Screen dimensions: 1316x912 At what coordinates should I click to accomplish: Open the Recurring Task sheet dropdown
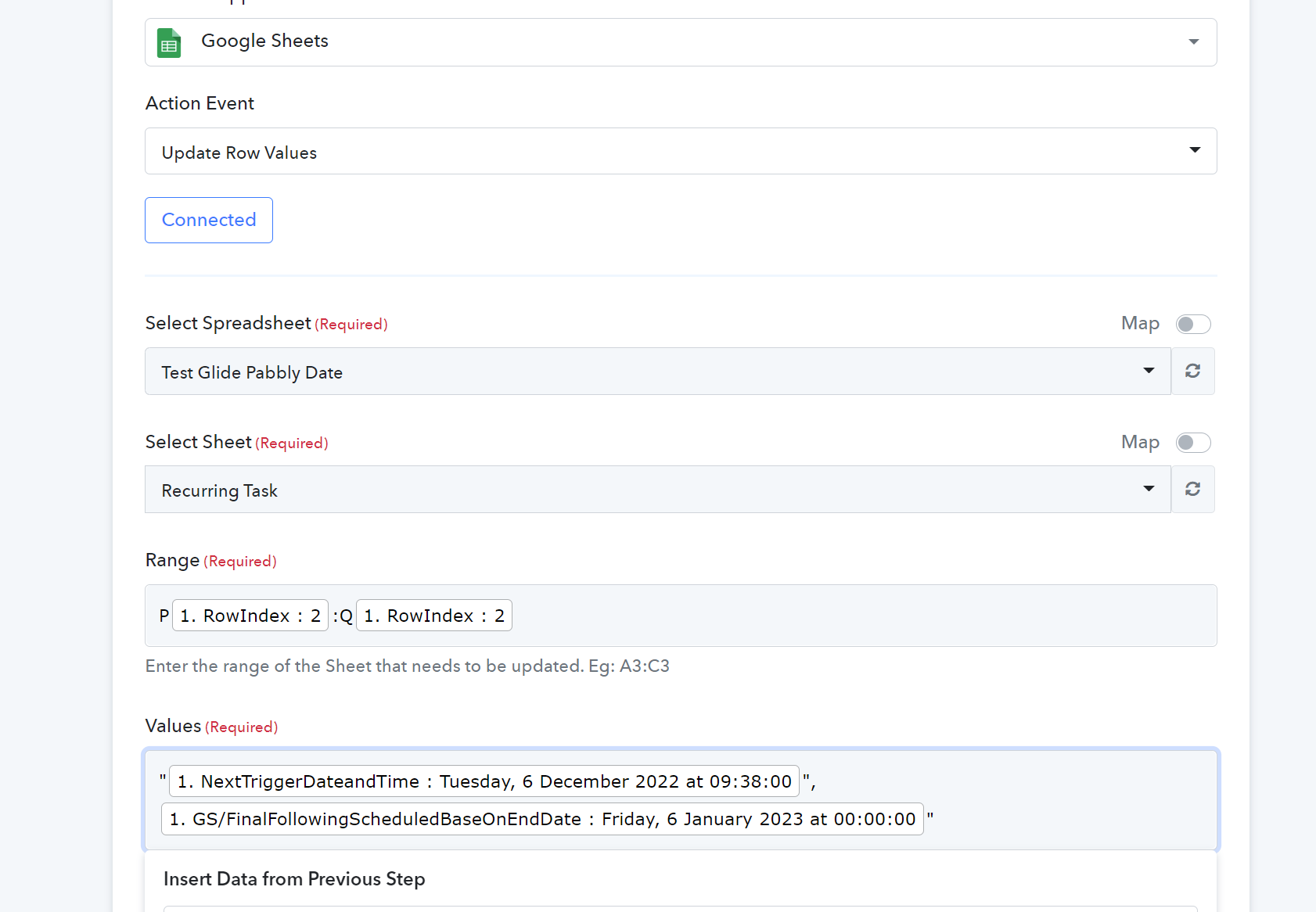tap(658, 489)
